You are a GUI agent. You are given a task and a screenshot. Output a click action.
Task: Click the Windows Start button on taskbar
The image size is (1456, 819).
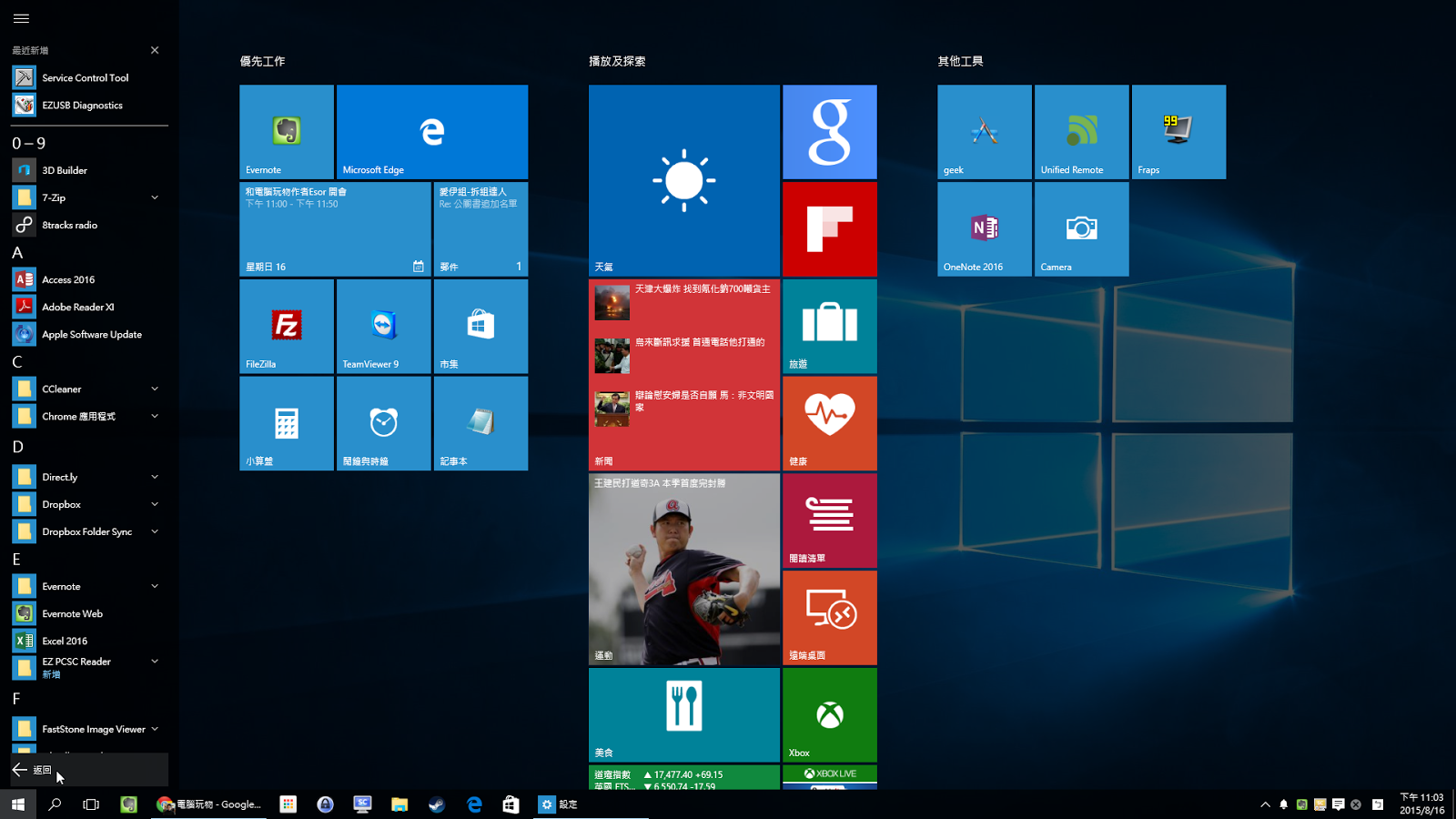pos(18,804)
